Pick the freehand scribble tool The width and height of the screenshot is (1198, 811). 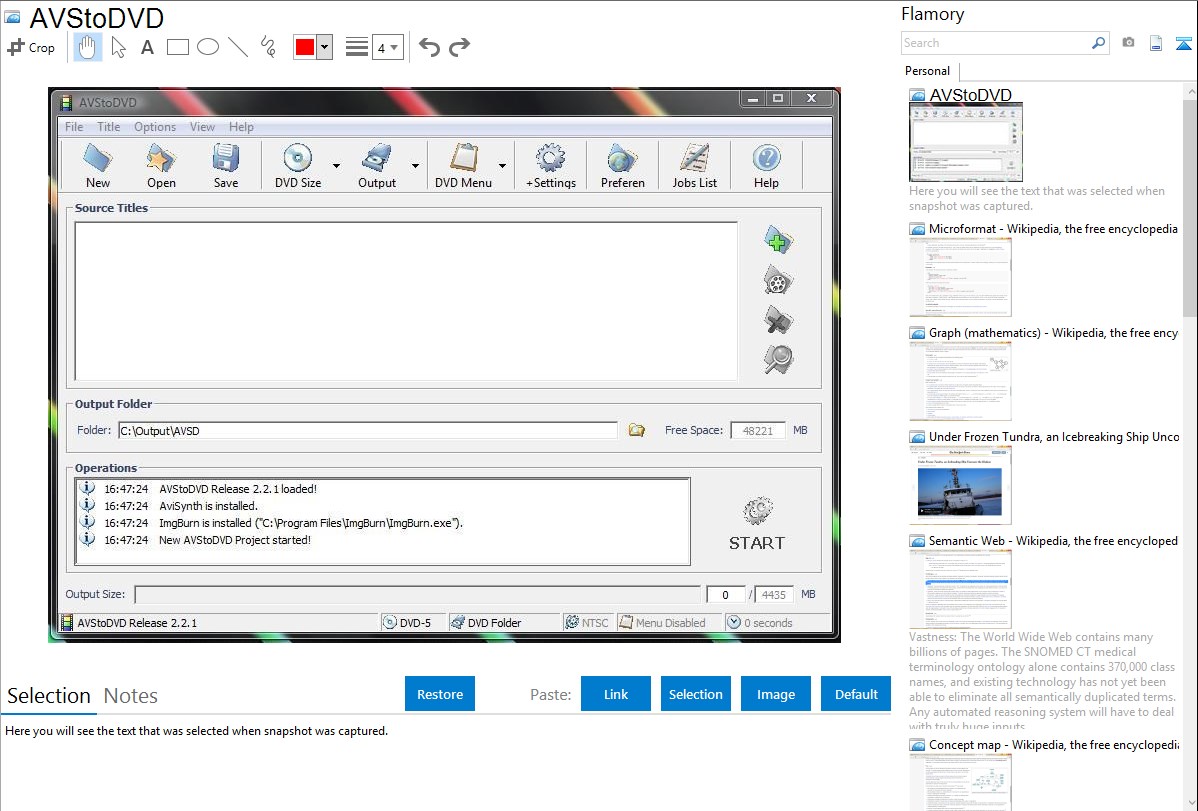point(268,47)
